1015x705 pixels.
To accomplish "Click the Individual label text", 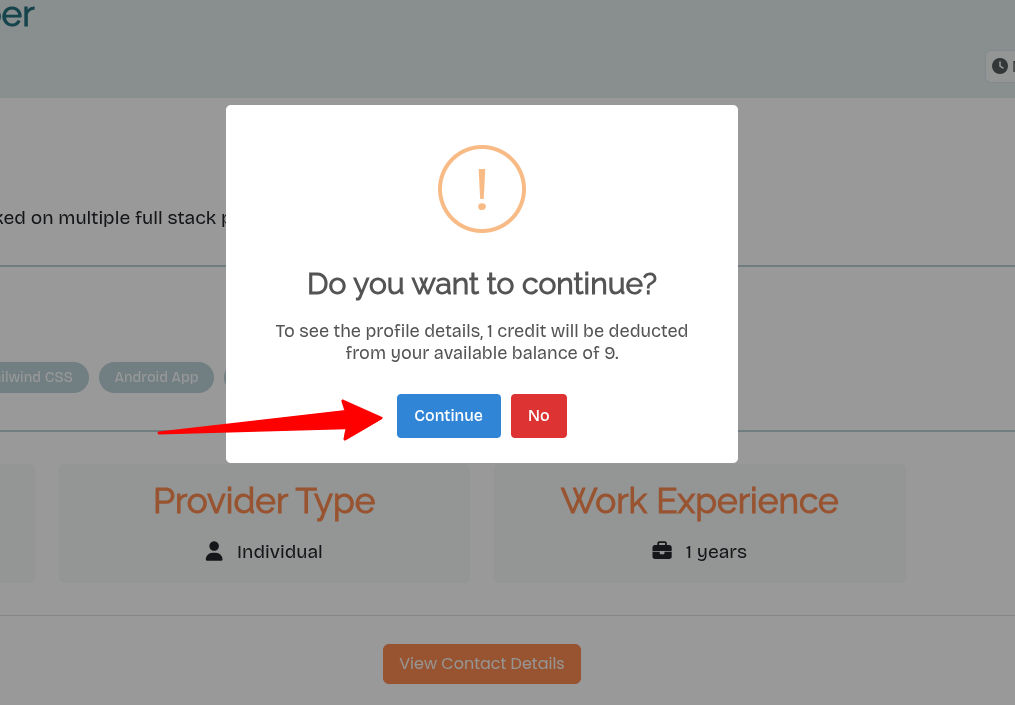I will (x=280, y=551).
